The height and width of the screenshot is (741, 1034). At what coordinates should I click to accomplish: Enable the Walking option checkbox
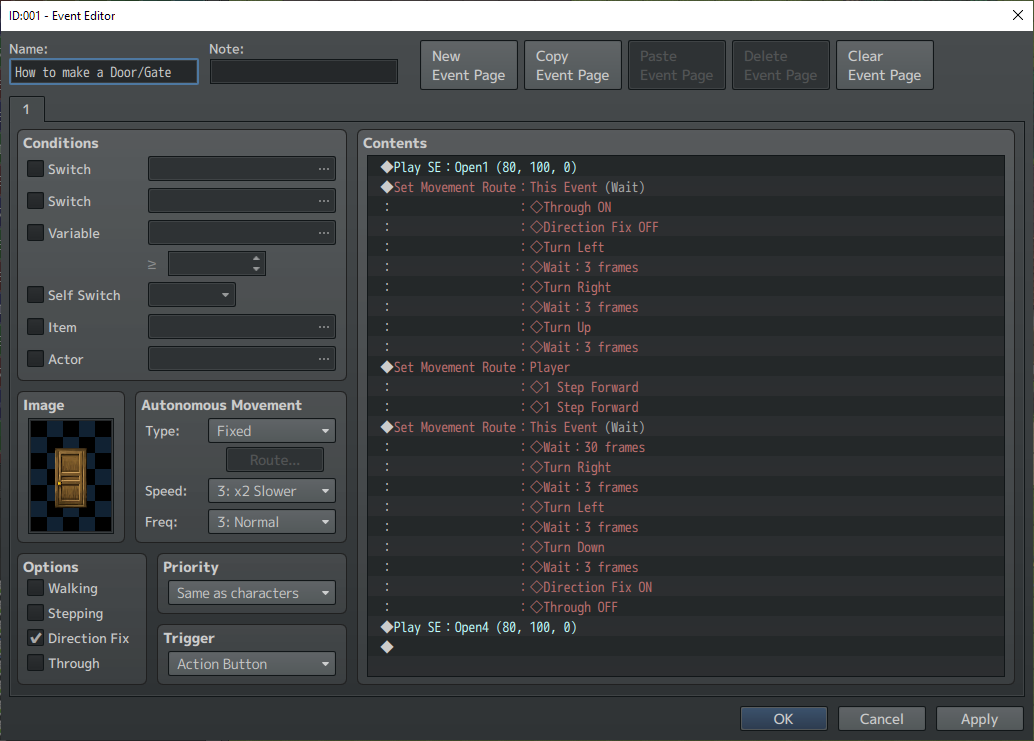(36, 587)
